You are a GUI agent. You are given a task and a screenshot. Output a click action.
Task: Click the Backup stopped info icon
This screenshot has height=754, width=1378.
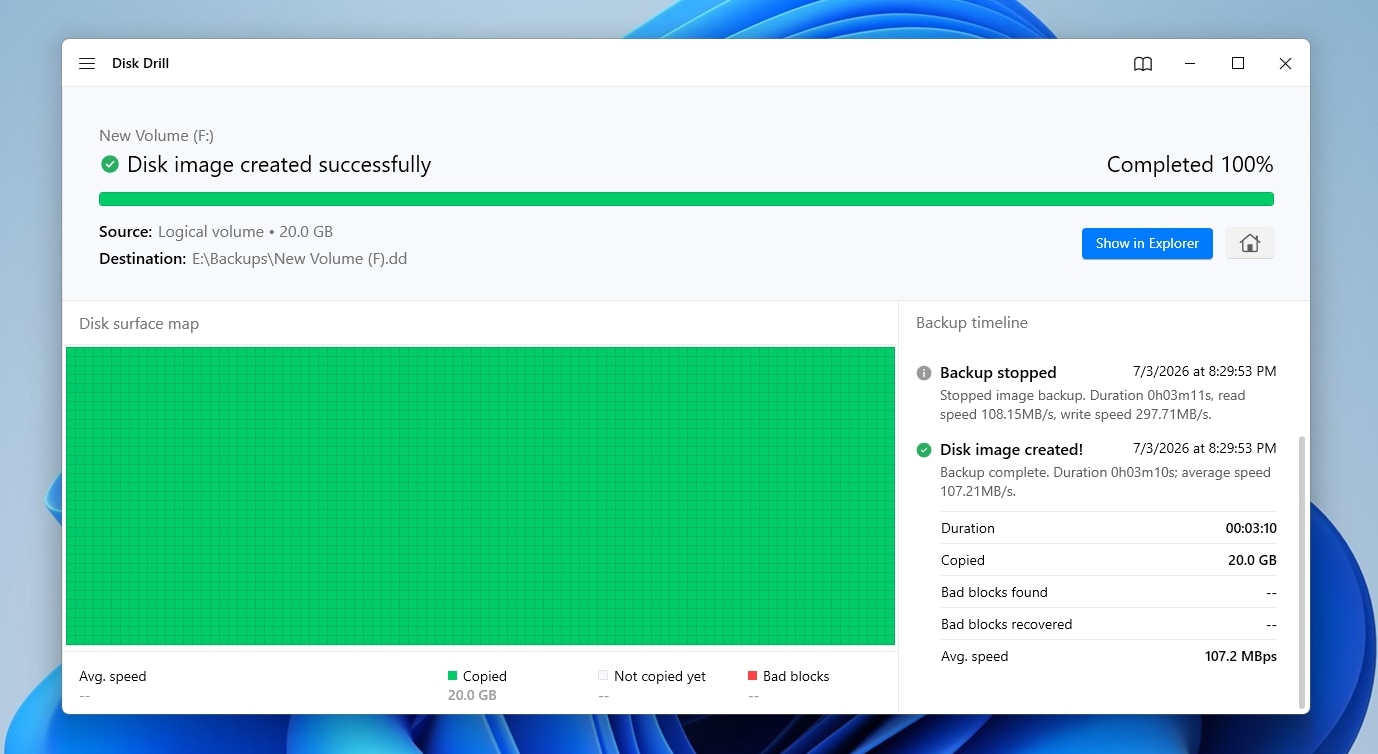(924, 373)
